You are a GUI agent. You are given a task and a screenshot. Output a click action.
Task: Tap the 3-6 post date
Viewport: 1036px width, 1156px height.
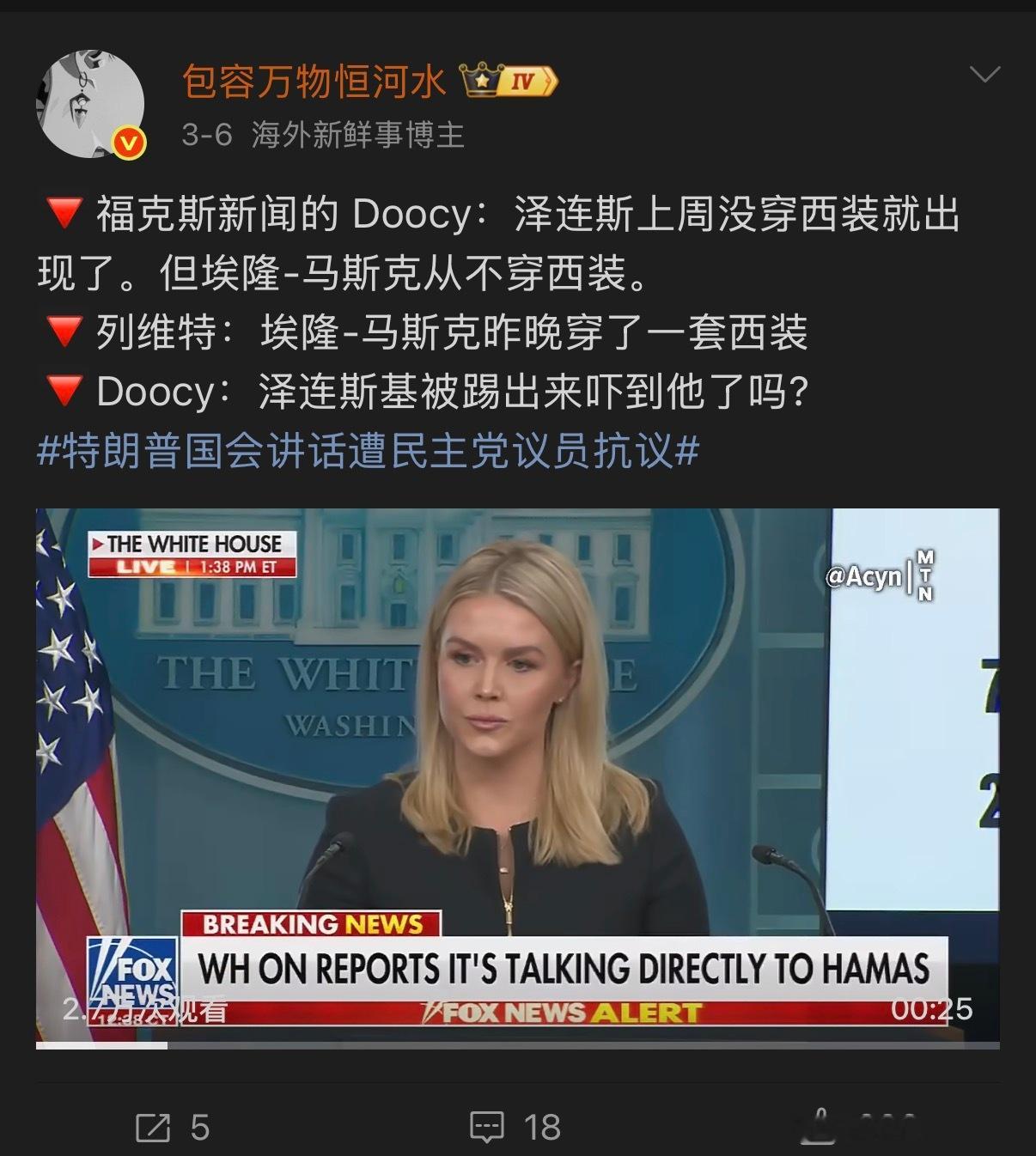[207, 135]
